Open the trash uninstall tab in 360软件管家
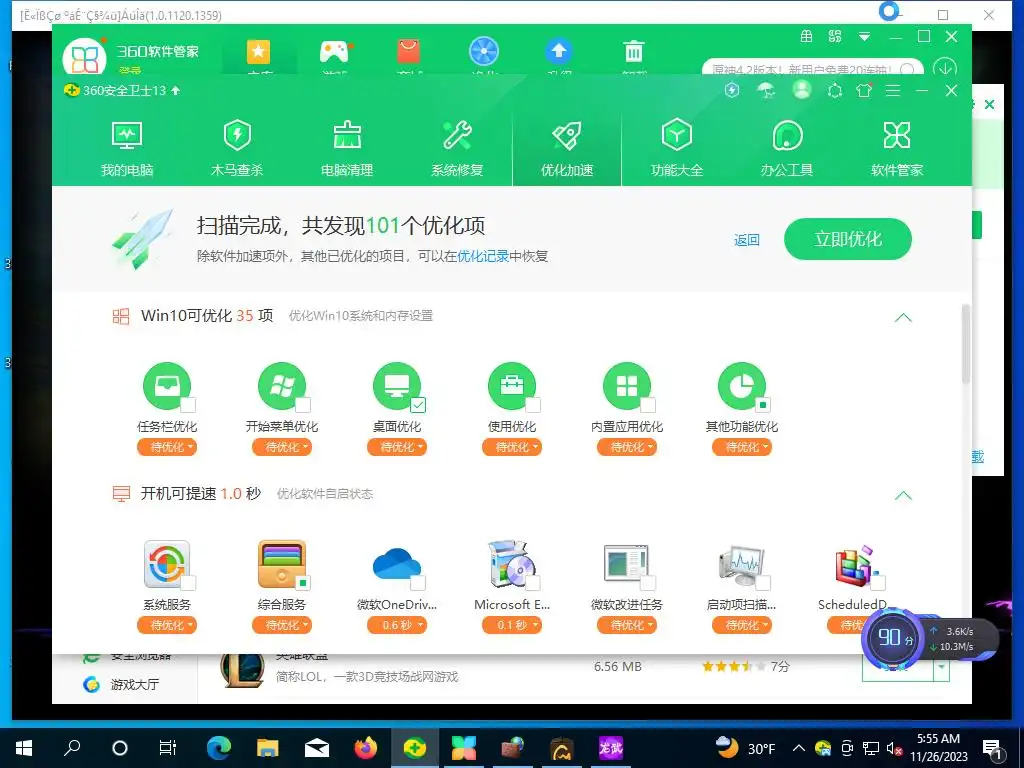 [x=633, y=52]
